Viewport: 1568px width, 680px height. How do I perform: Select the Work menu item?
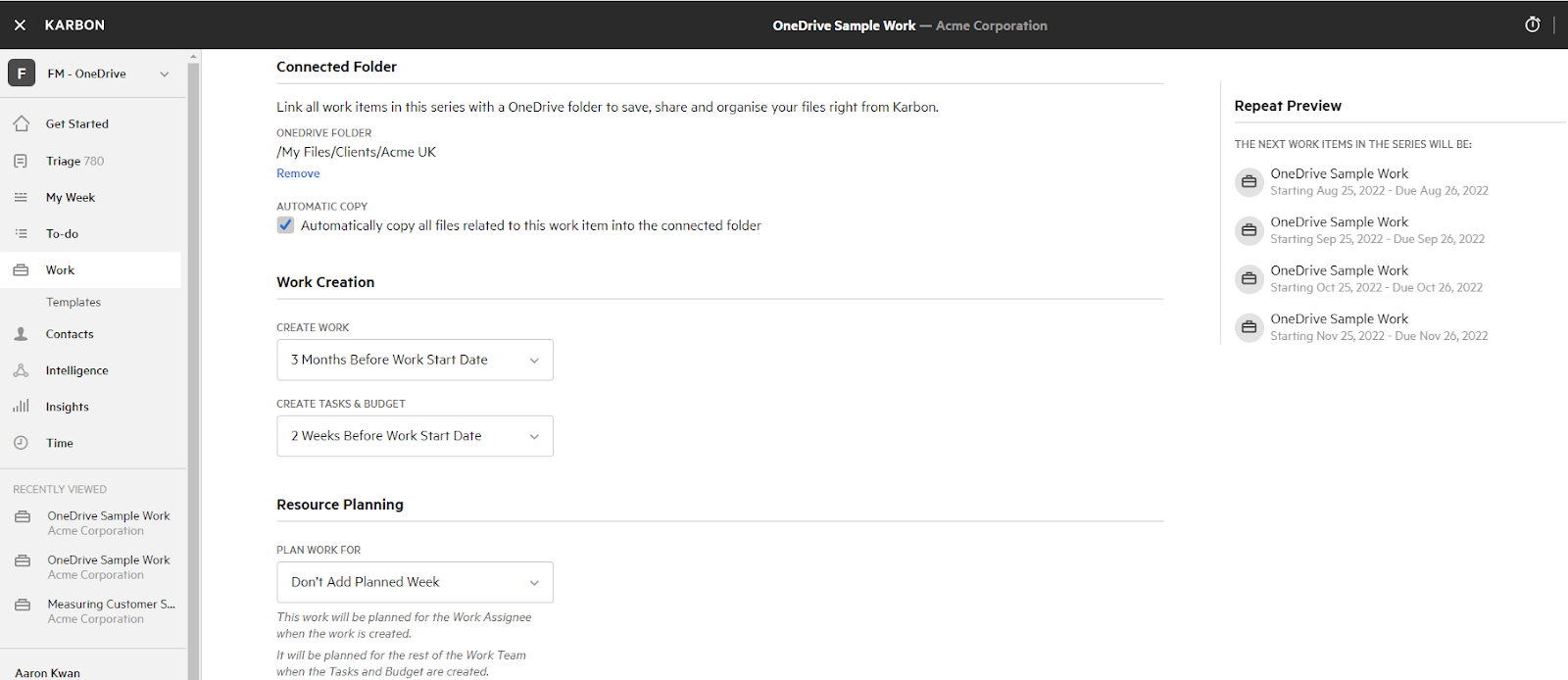[x=90, y=270]
